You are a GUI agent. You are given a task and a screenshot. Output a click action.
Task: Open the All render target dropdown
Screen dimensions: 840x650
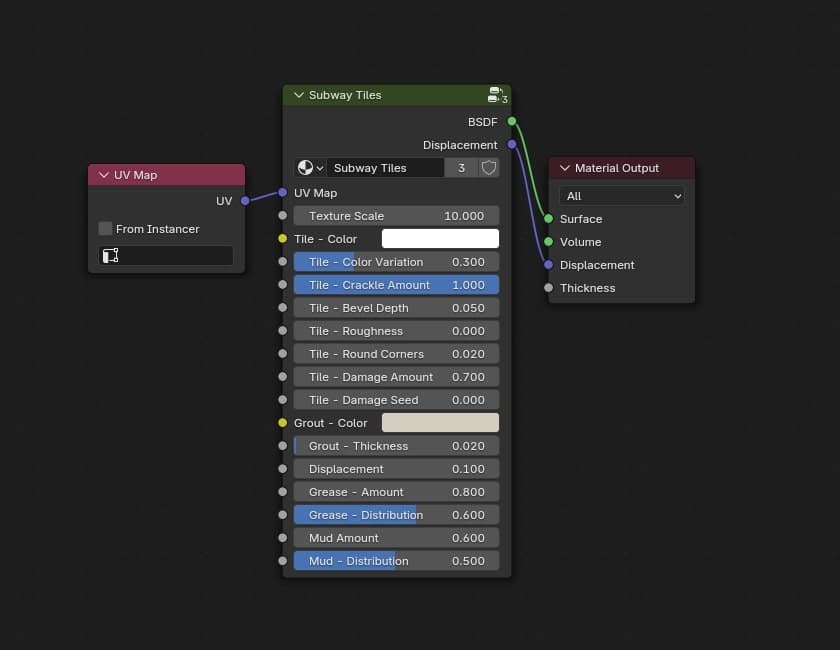pyautogui.click(x=622, y=196)
